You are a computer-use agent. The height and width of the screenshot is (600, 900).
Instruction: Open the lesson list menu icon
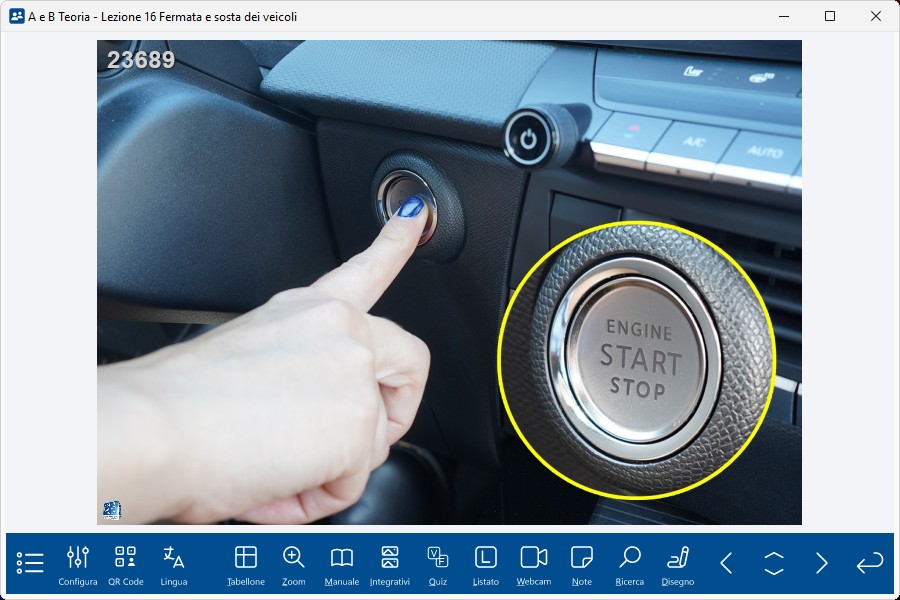click(30, 563)
